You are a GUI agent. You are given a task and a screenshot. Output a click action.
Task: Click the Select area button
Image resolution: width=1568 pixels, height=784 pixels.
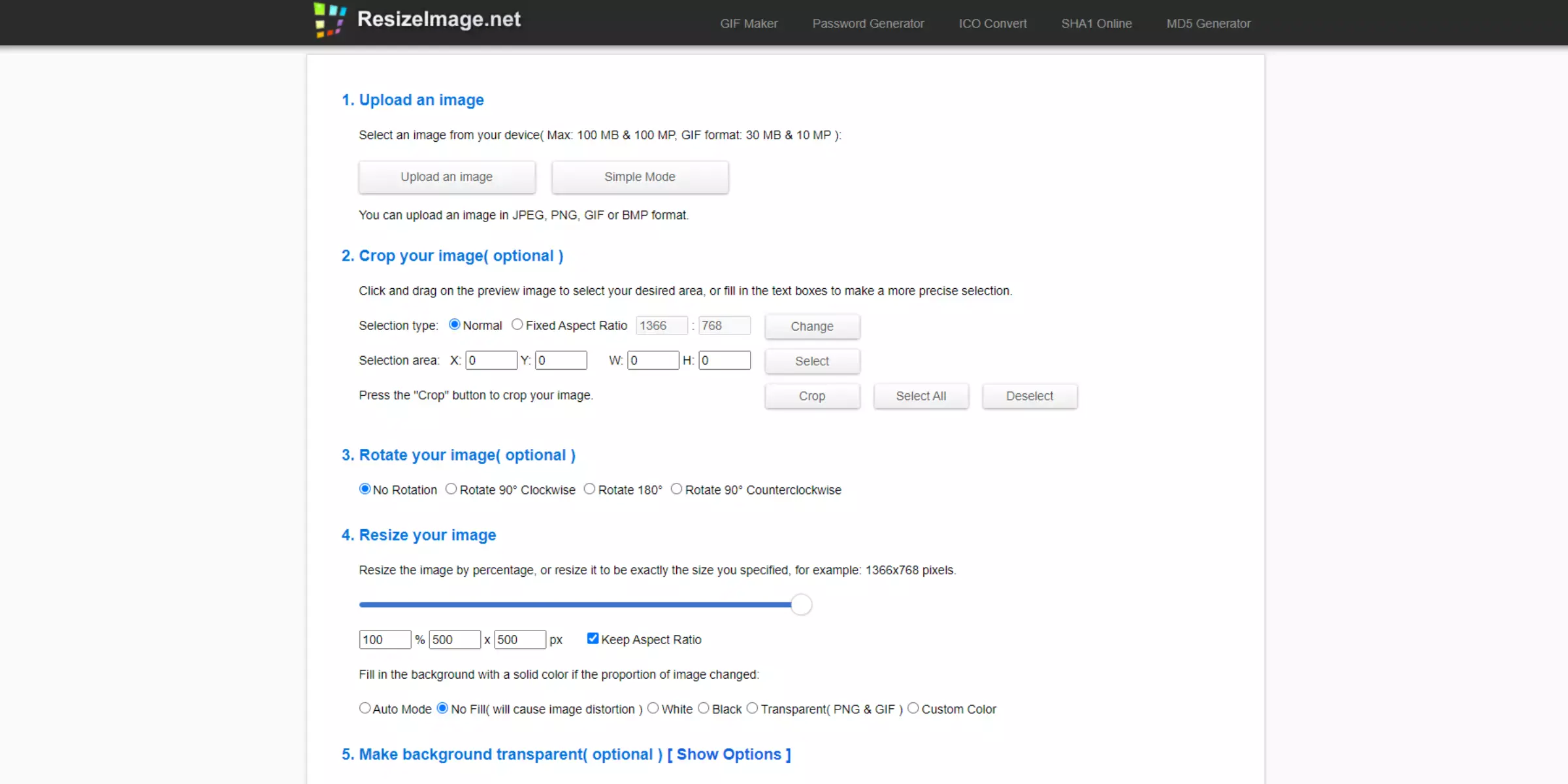[x=812, y=360]
